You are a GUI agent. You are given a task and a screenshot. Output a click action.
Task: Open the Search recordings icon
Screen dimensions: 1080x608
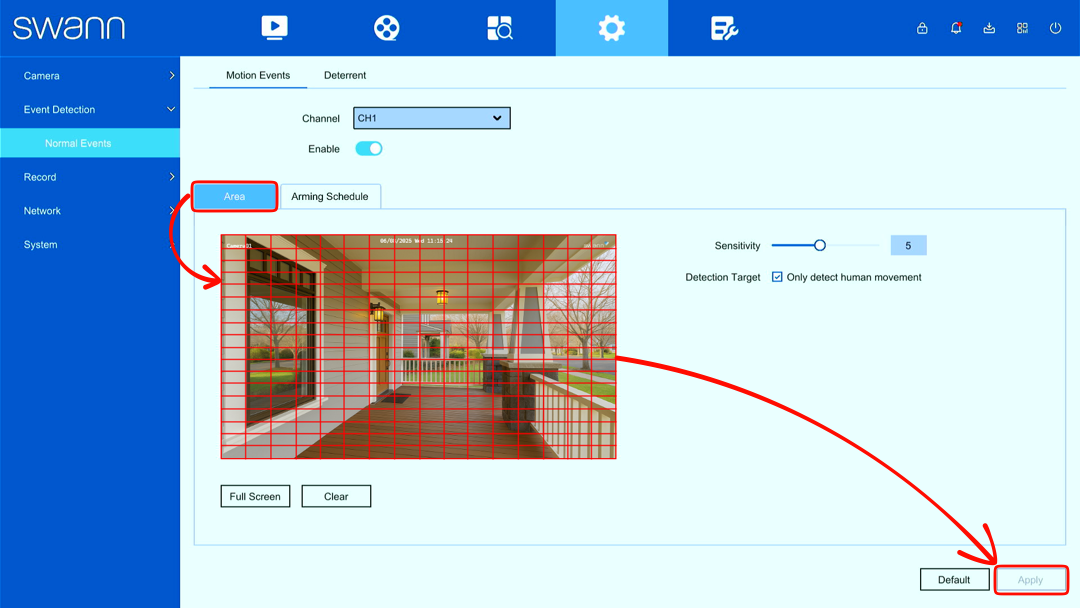(x=499, y=28)
